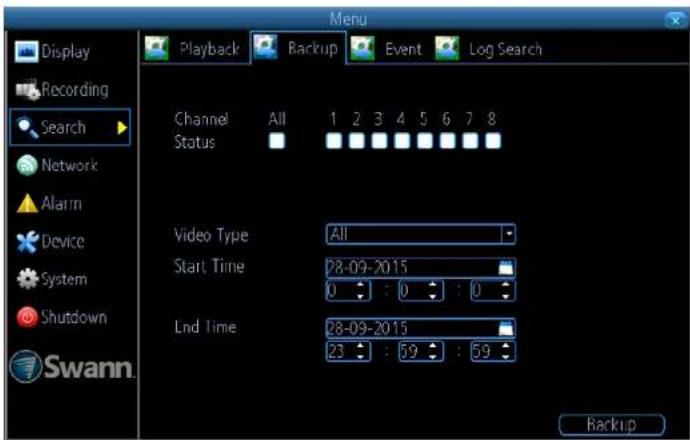Tick the All channels checkbox
Viewport: 690px width, 440px height.
tap(277, 141)
